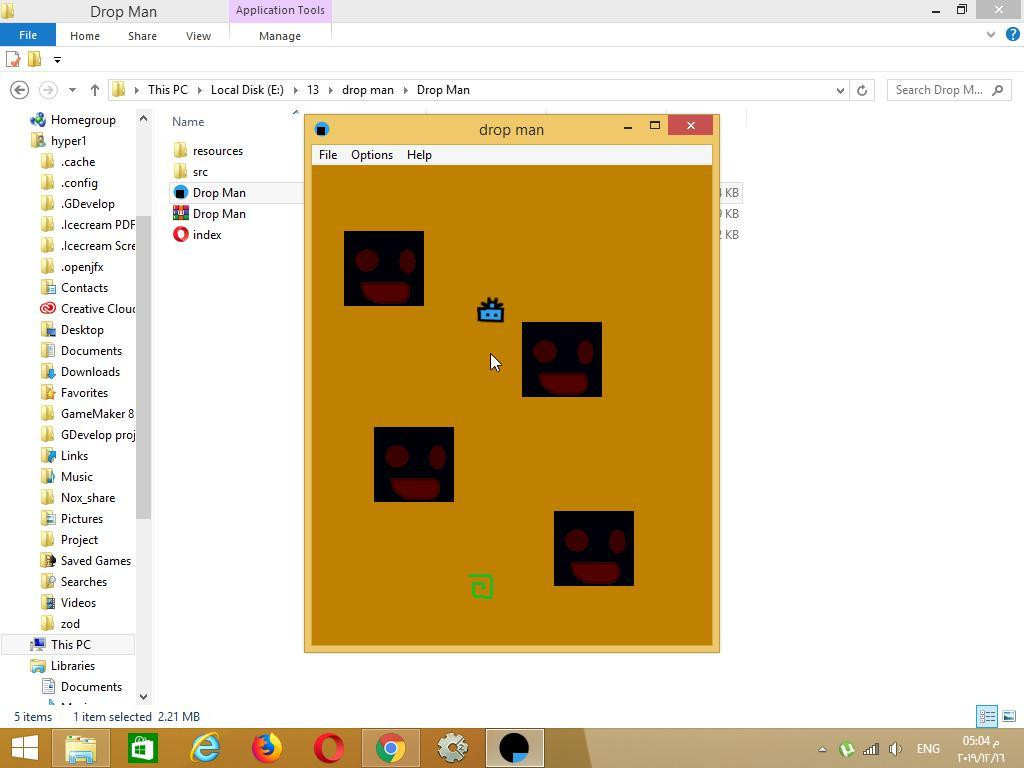The height and width of the screenshot is (768, 1024).
Task: Click folder 13 in address breadcrumb
Action: pyautogui.click(x=313, y=90)
